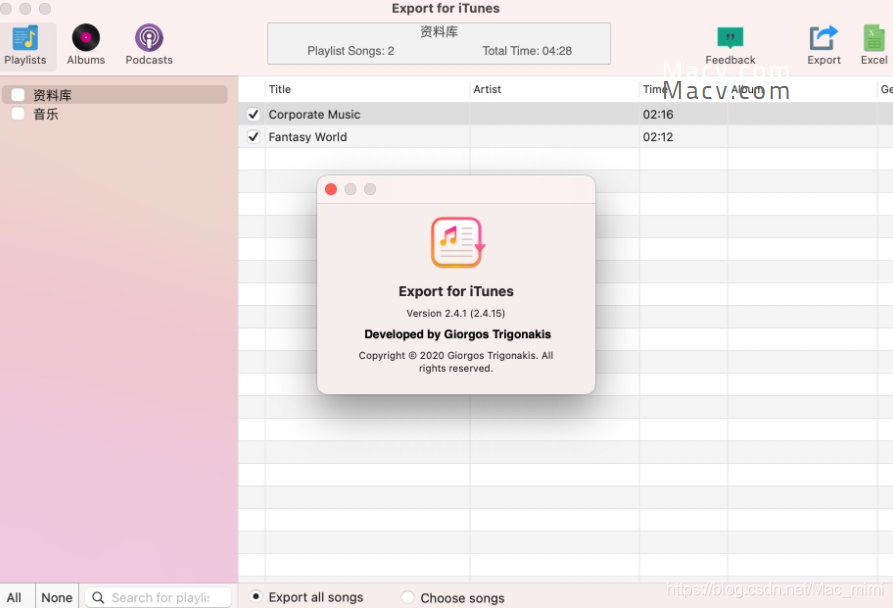The image size is (893, 608).
Task: Sort by the Title column header
Action: pyautogui.click(x=367, y=89)
